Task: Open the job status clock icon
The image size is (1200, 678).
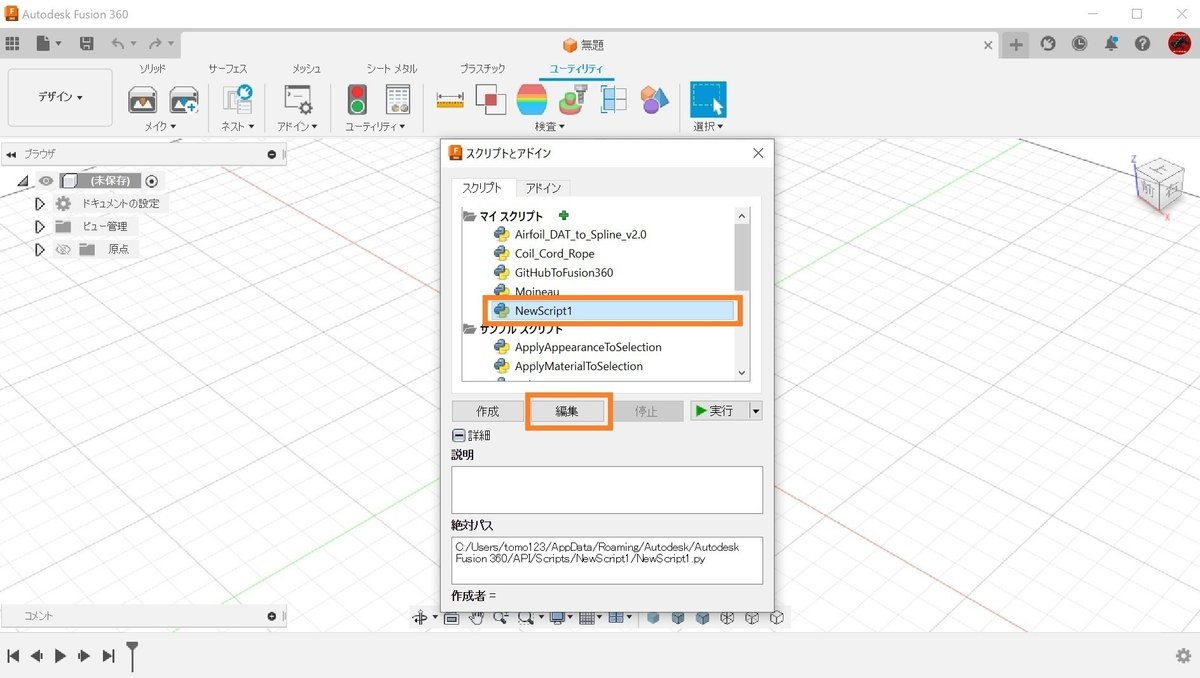Action: tap(1080, 44)
